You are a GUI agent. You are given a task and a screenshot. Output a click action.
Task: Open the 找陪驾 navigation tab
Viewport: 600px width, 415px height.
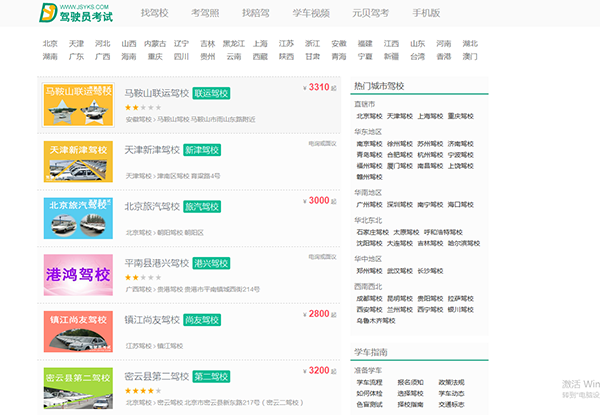pos(256,13)
